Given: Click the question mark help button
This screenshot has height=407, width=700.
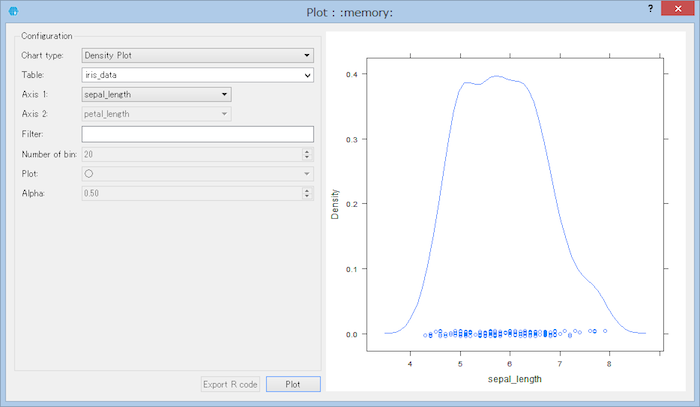Looking at the screenshot, I should 650,8.
